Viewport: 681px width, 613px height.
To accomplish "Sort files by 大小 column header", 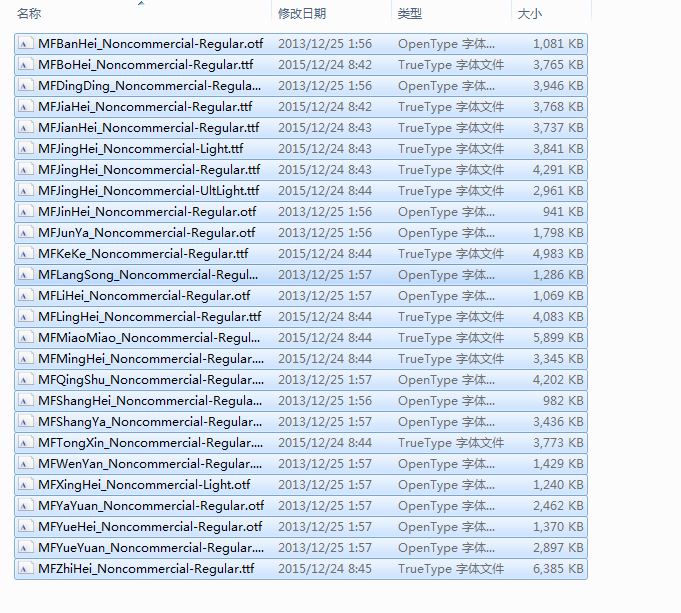I will [x=529, y=14].
